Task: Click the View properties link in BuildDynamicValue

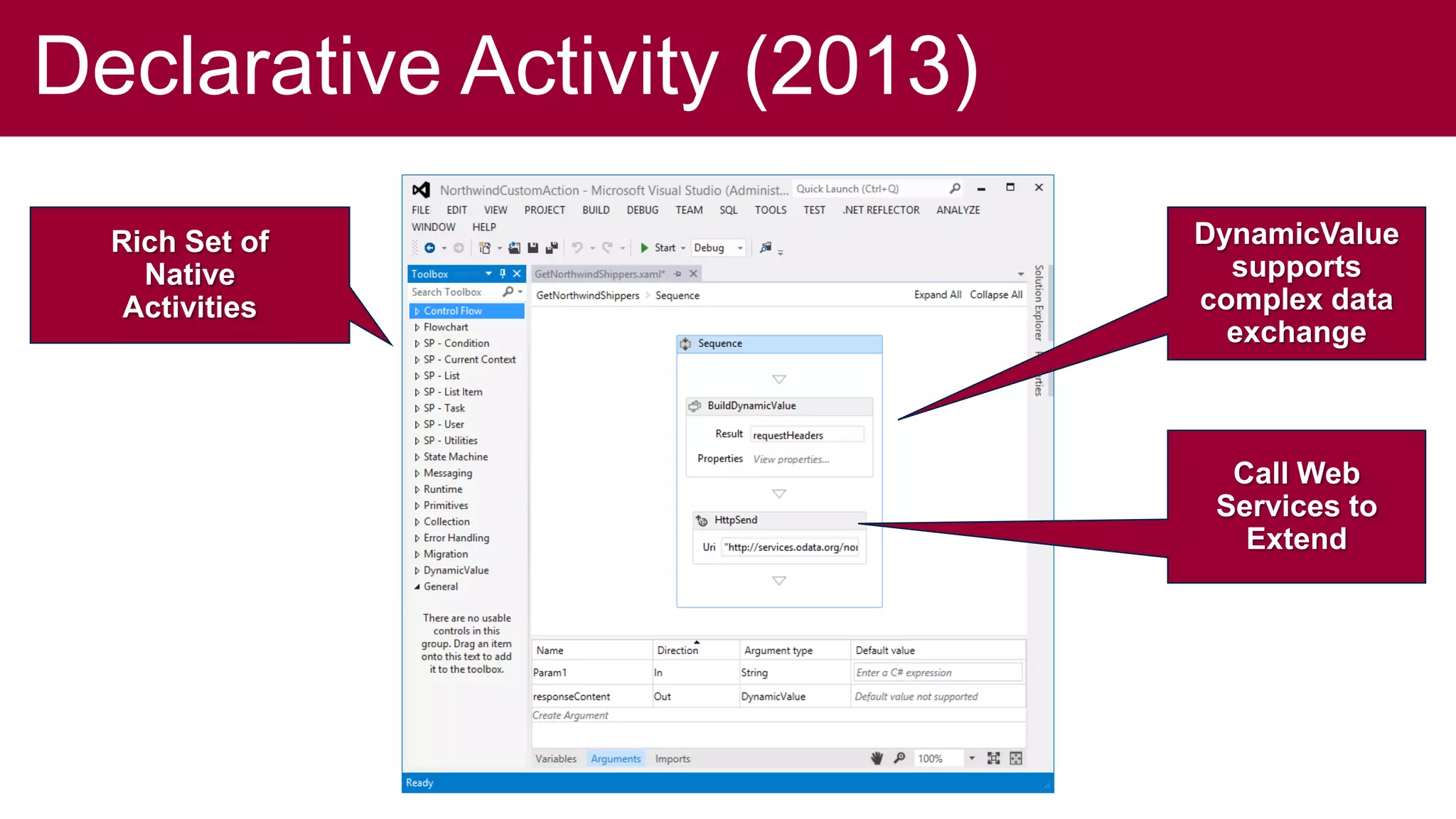Action: tap(791, 459)
